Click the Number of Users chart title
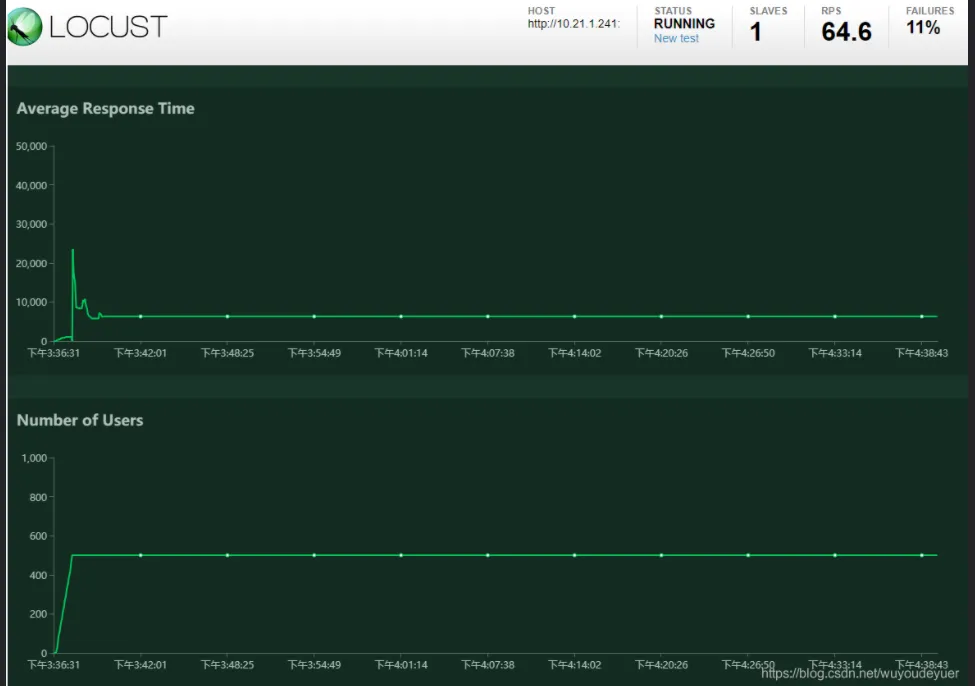This screenshot has height=686, width=975. (x=80, y=420)
